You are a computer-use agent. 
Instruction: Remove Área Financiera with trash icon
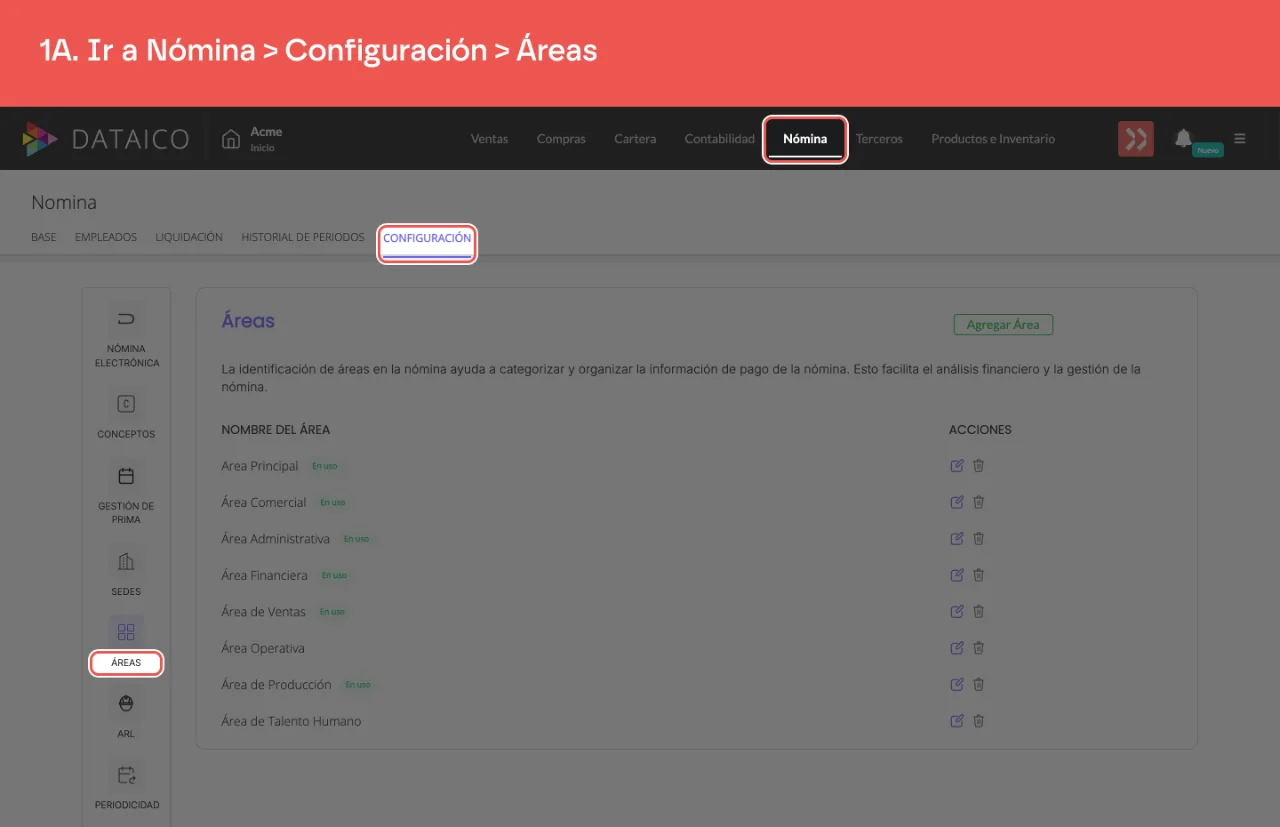[x=979, y=575]
